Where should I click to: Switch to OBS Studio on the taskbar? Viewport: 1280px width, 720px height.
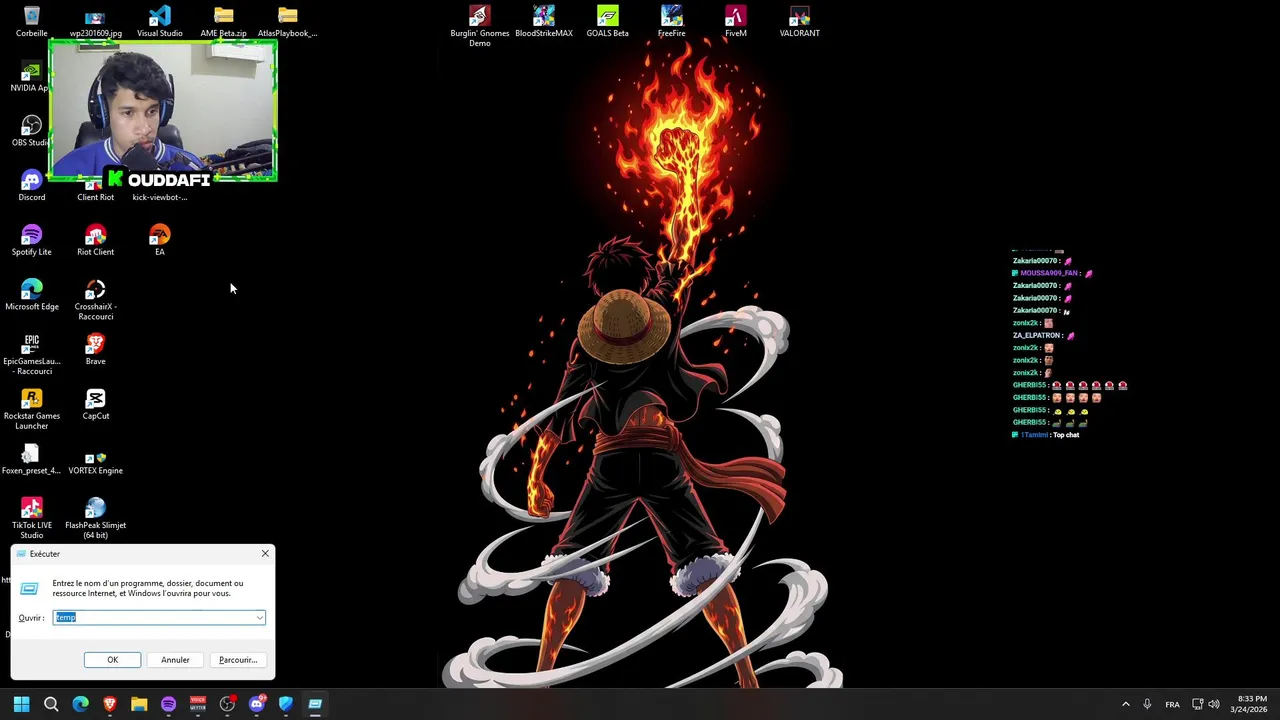[227, 704]
